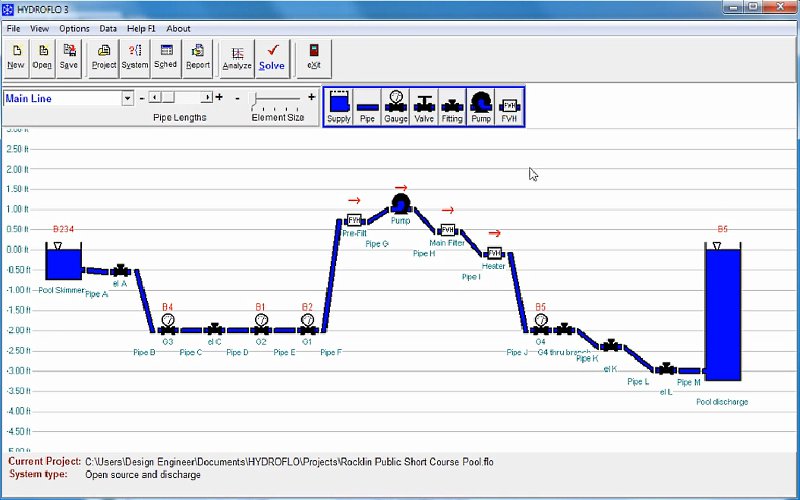Expand the Main Line dropdown arrow

(x=128, y=98)
